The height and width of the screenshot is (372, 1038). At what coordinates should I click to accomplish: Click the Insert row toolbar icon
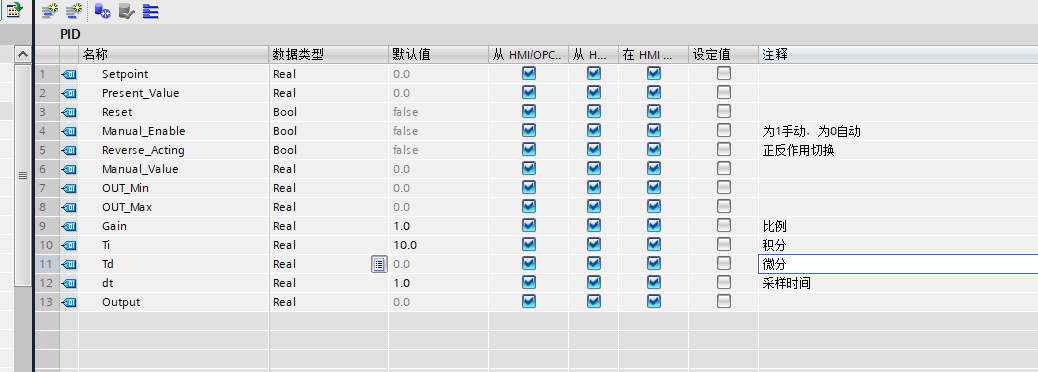click(50, 11)
